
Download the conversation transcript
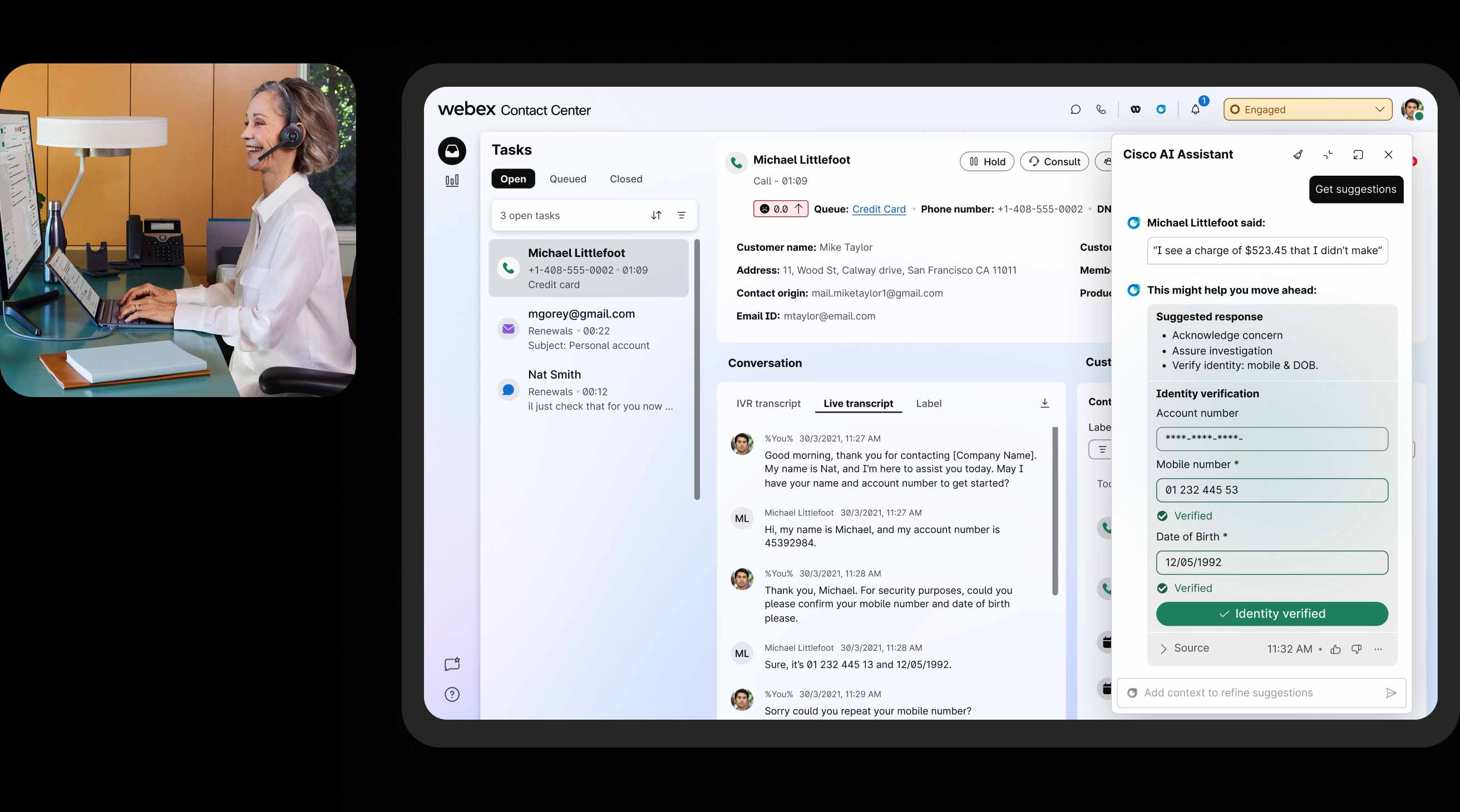coord(1044,403)
